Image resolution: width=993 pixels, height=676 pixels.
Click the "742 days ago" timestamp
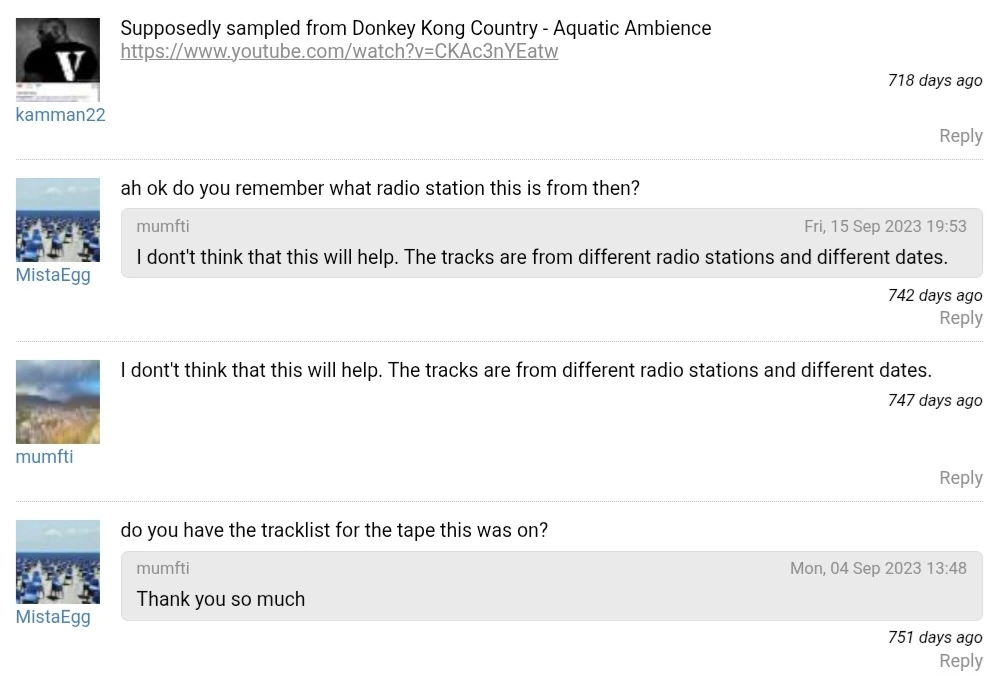pyautogui.click(x=935, y=296)
